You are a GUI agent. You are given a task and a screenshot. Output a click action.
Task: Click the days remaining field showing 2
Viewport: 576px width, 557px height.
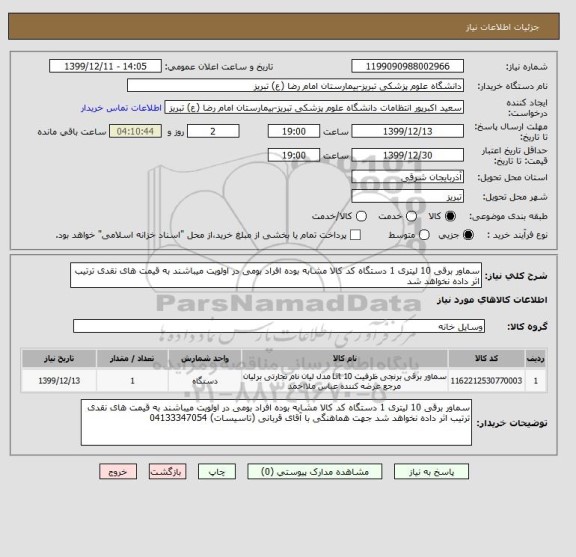pos(213,131)
